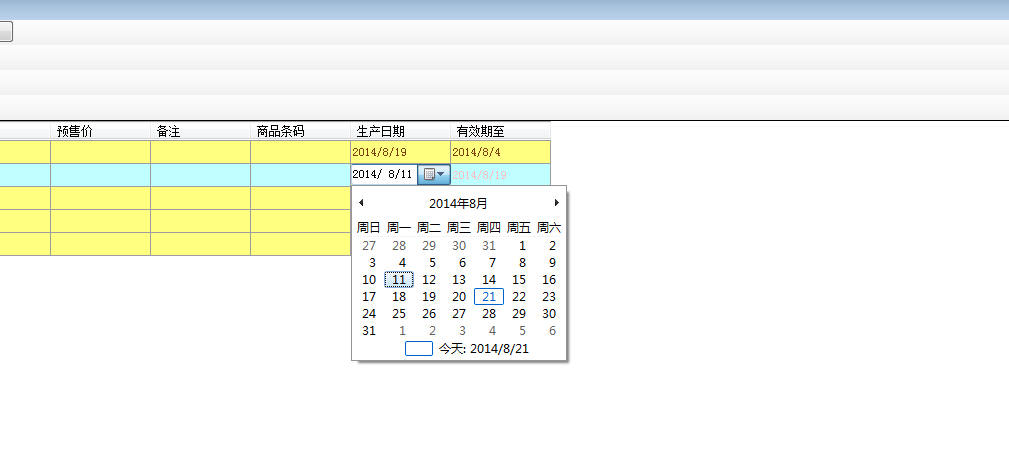Go to next month in calendar
The height and width of the screenshot is (473, 1009).
coord(557,203)
